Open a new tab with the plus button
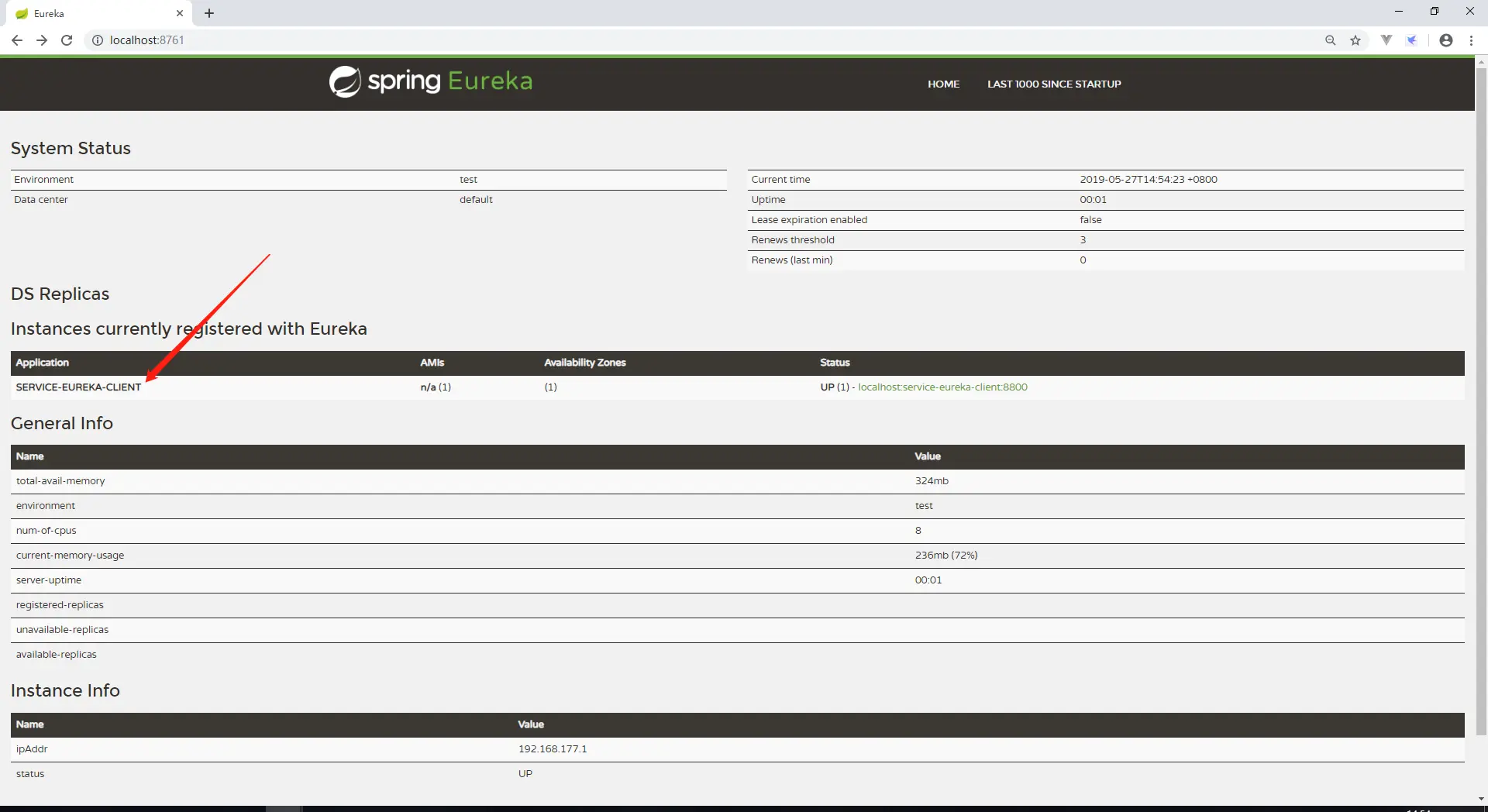 209,13
